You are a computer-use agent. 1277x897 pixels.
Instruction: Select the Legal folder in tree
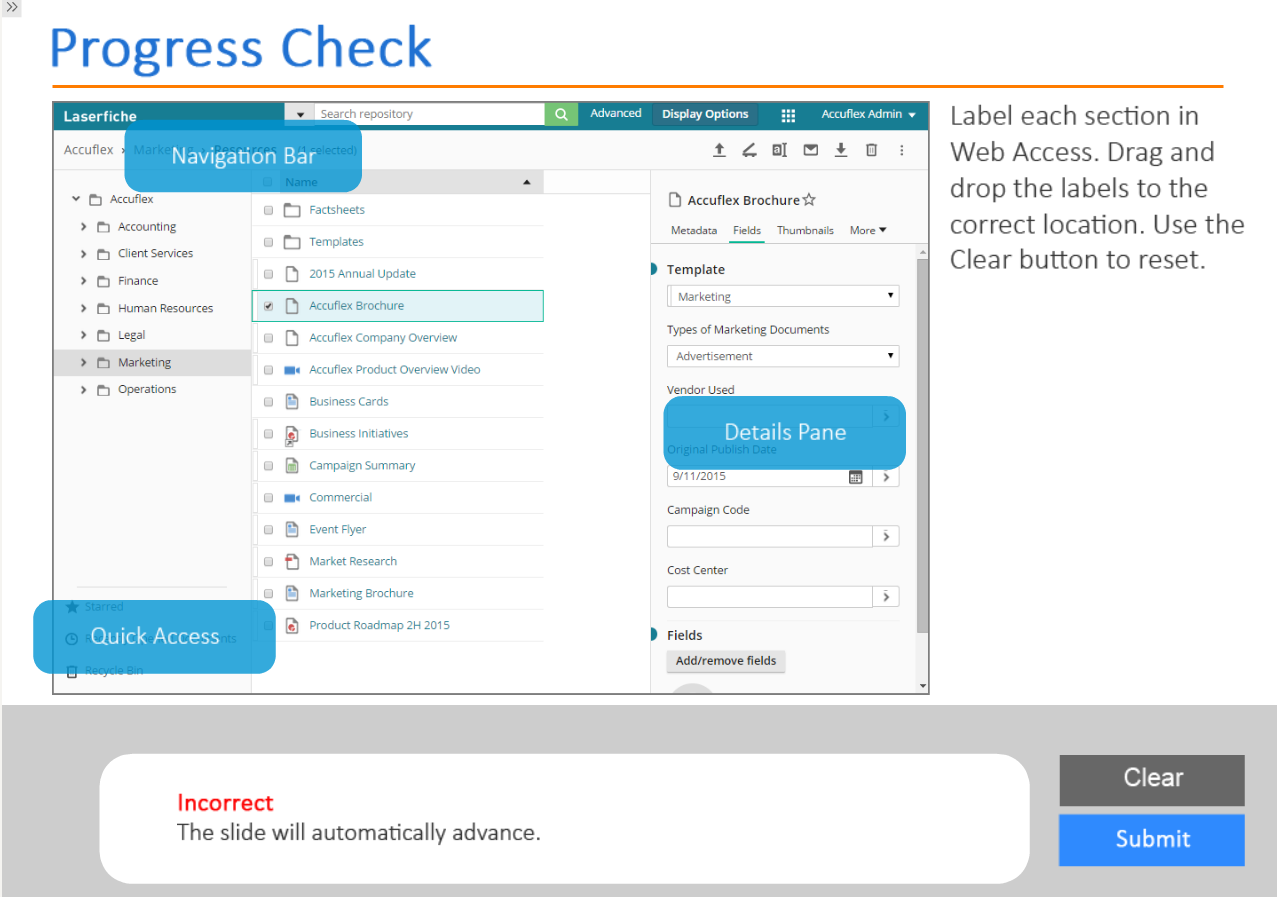131,335
